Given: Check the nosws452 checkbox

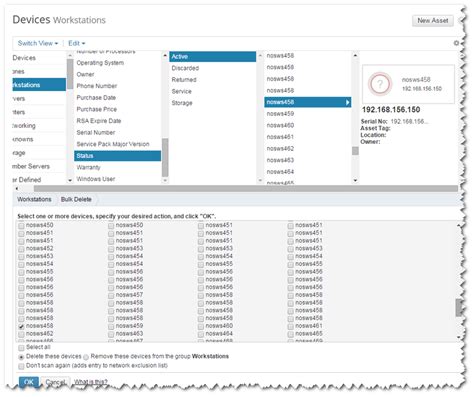Looking at the screenshot, I should pos(21,249).
